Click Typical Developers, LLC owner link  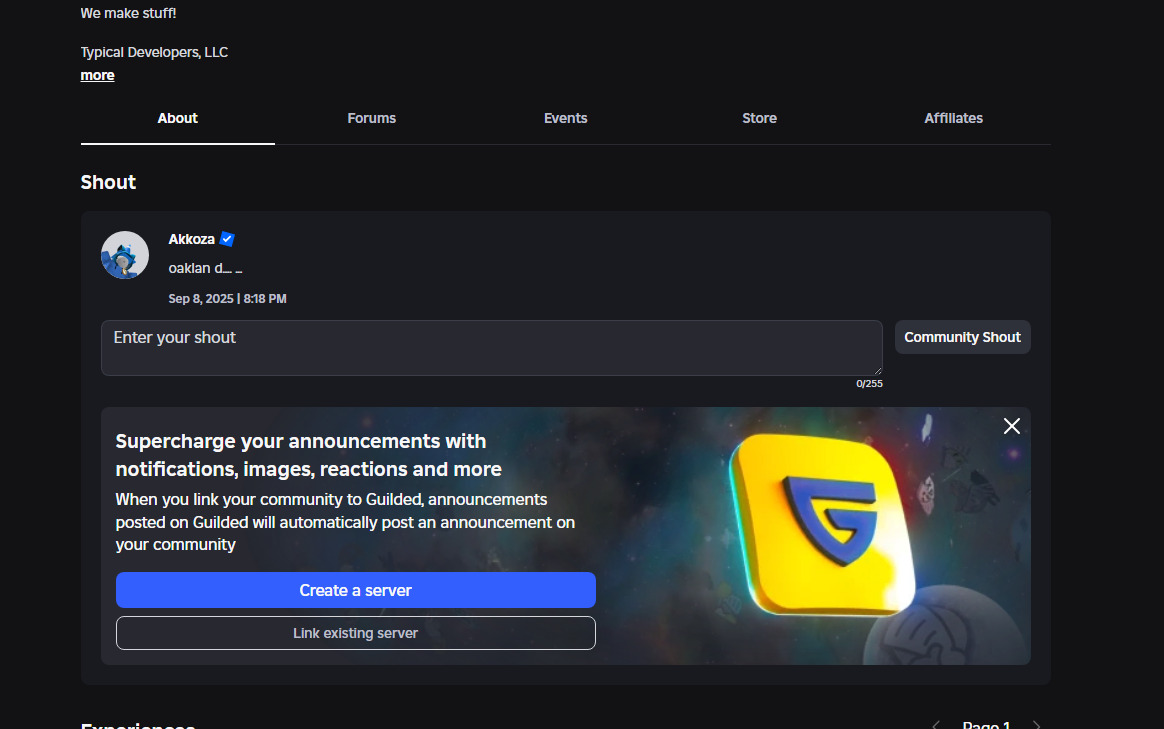pyautogui.click(x=154, y=51)
